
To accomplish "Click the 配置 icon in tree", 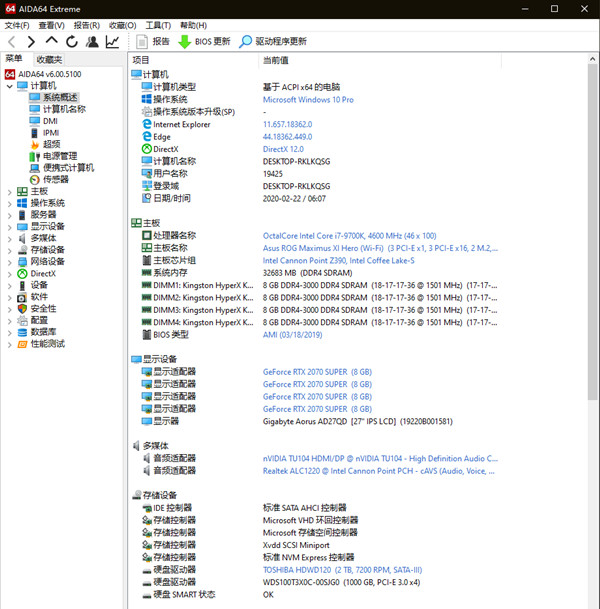I will [x=22, y=321].
